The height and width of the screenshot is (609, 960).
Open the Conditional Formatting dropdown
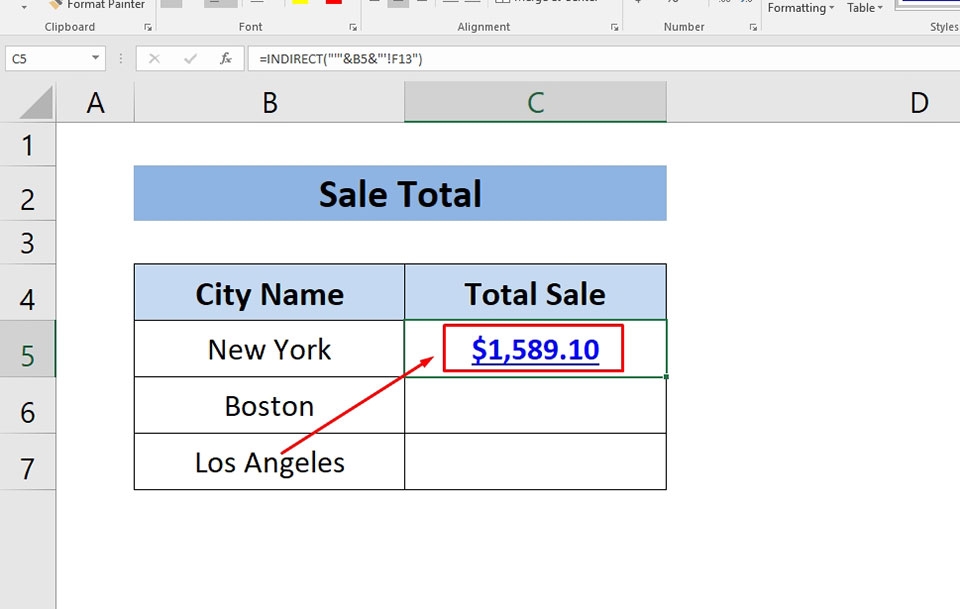(x=799, y=8)
